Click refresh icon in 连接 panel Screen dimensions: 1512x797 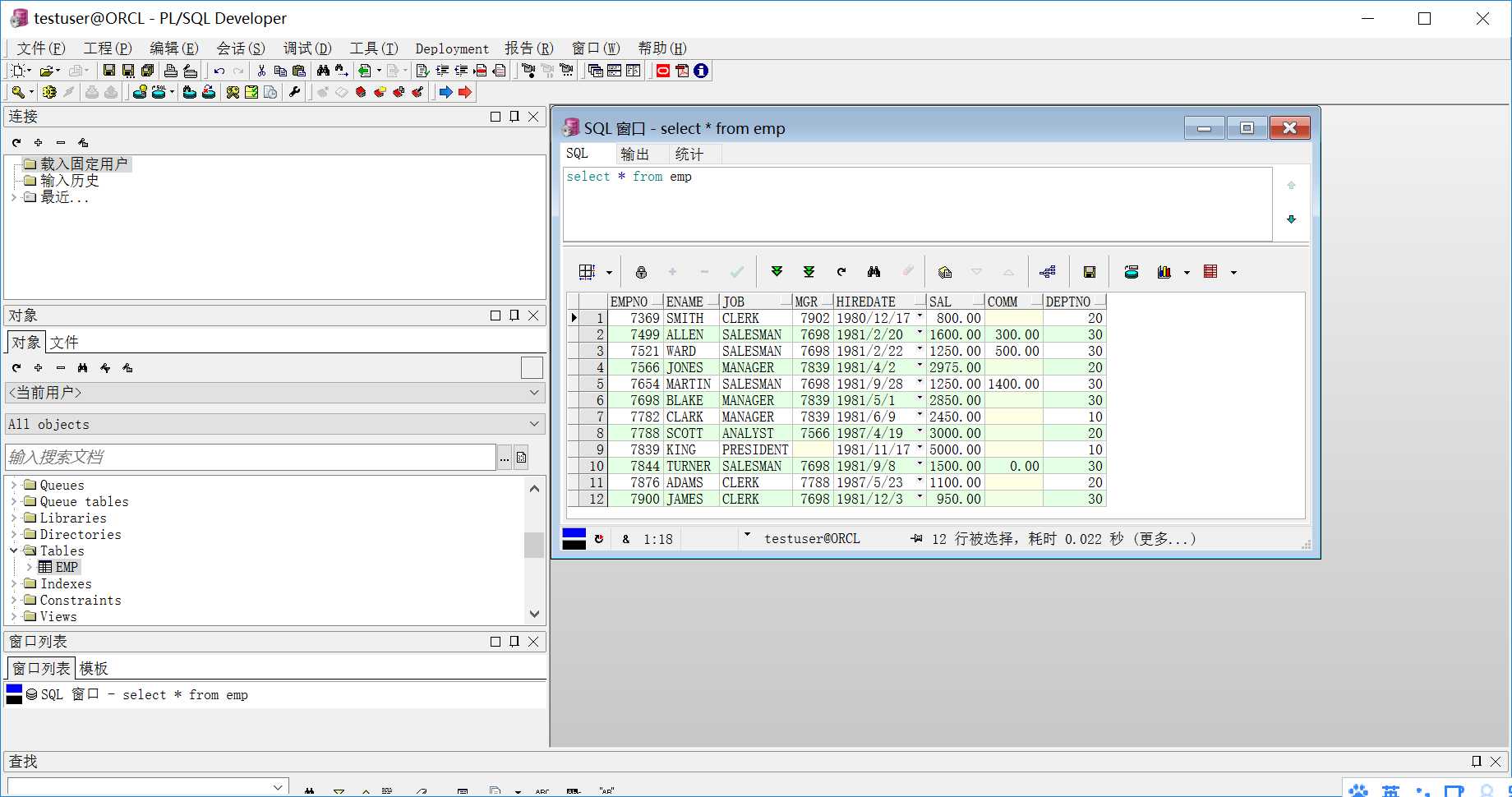pos(16,142)
